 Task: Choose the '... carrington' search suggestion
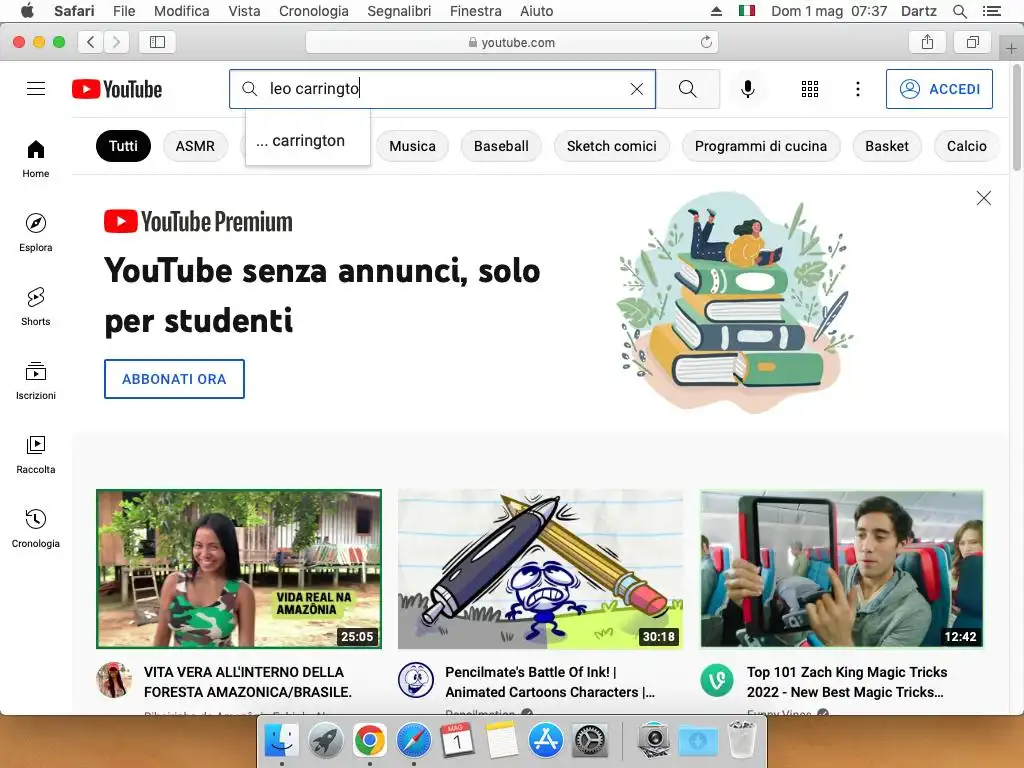pos(308,140)
